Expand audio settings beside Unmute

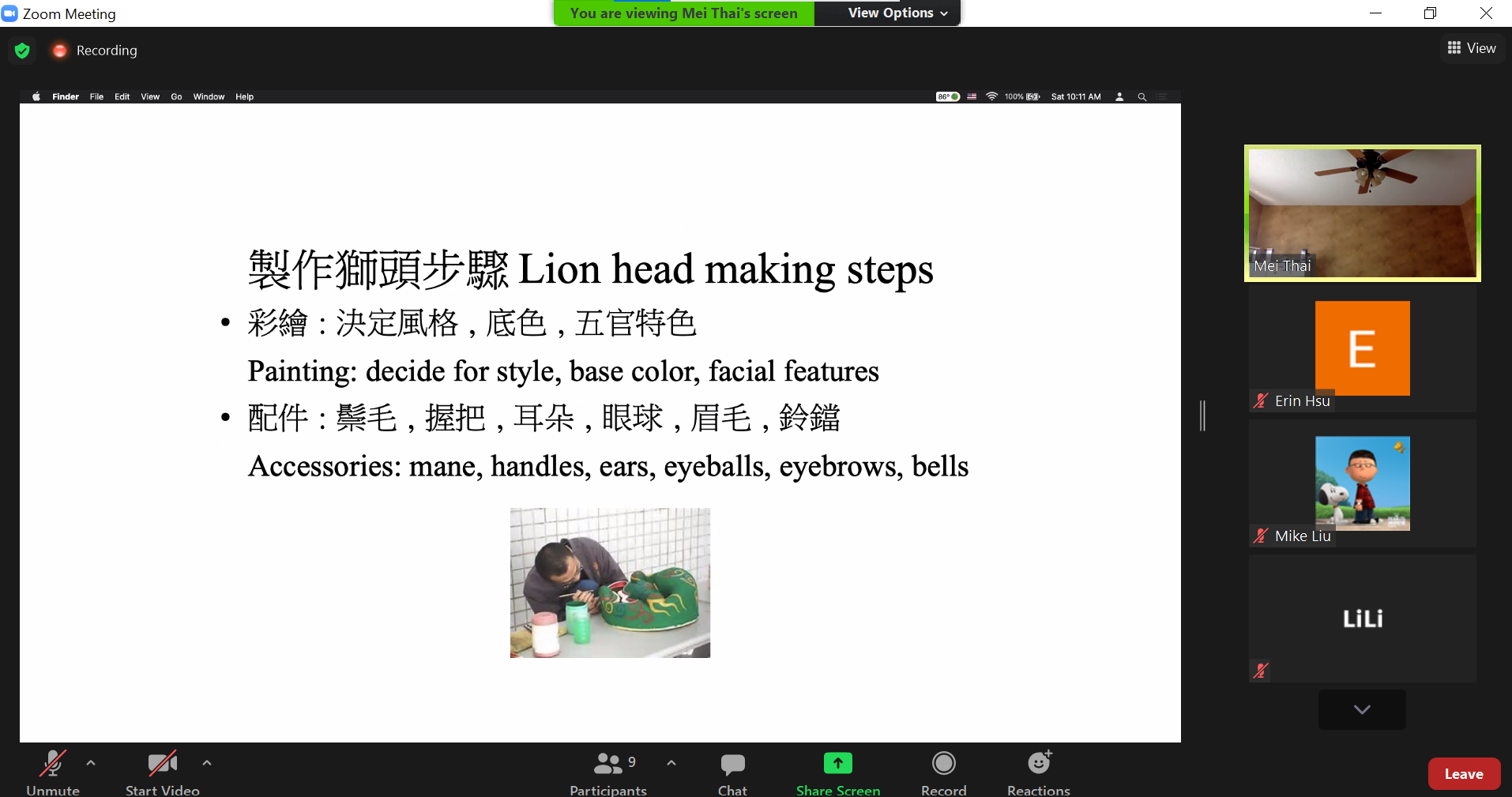tap(90, 763)
